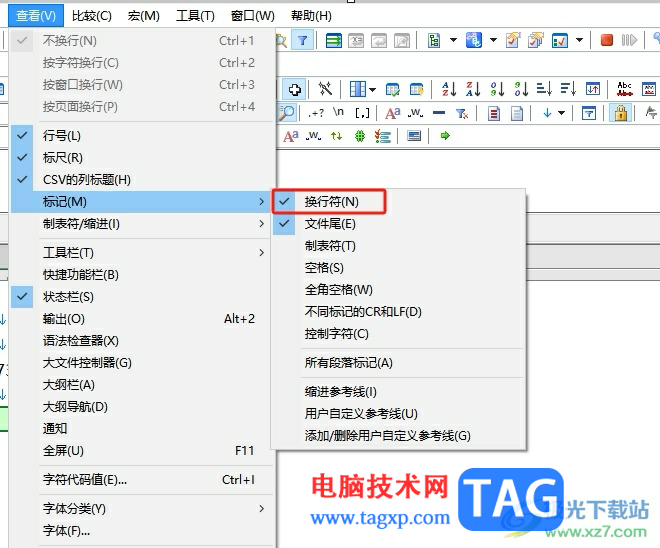The width and height of the screenshot is (660, 548).
Task: Toggle 标尺(R) ruler option
Action: click(x=142, y=157)
